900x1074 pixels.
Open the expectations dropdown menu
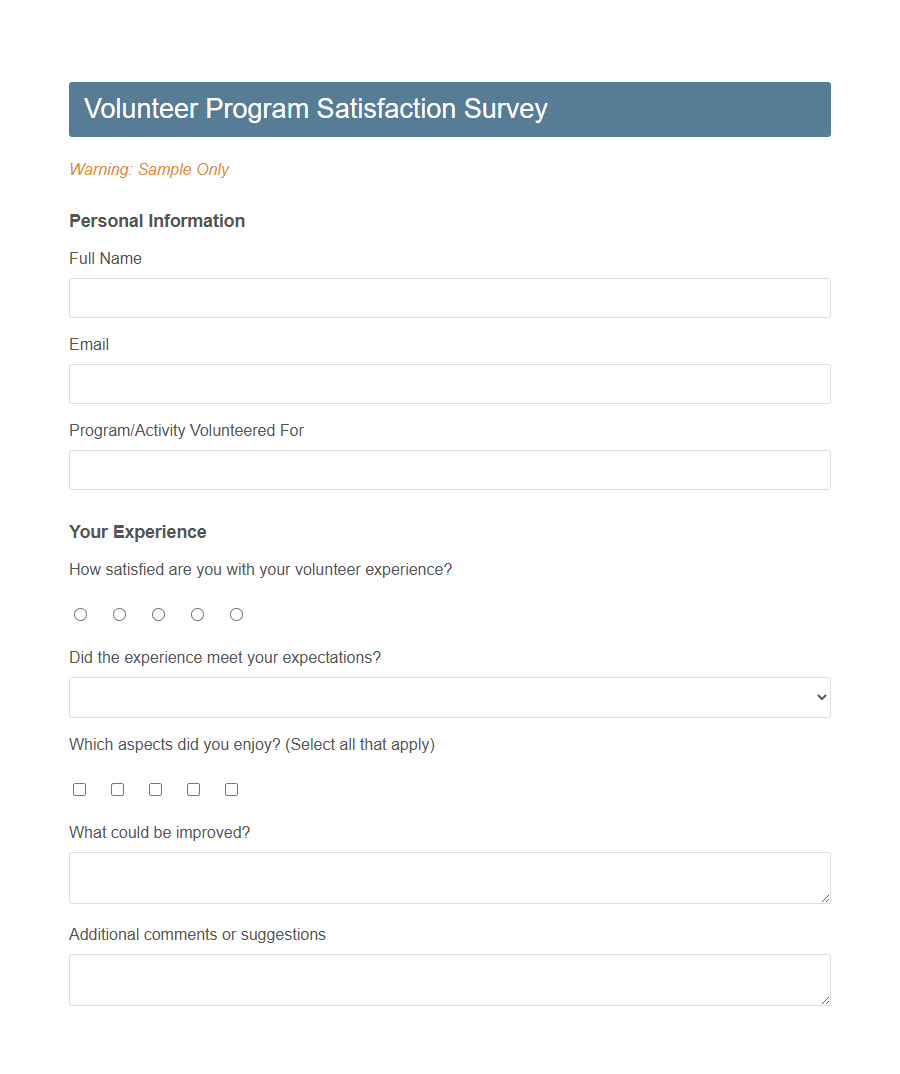449,697
